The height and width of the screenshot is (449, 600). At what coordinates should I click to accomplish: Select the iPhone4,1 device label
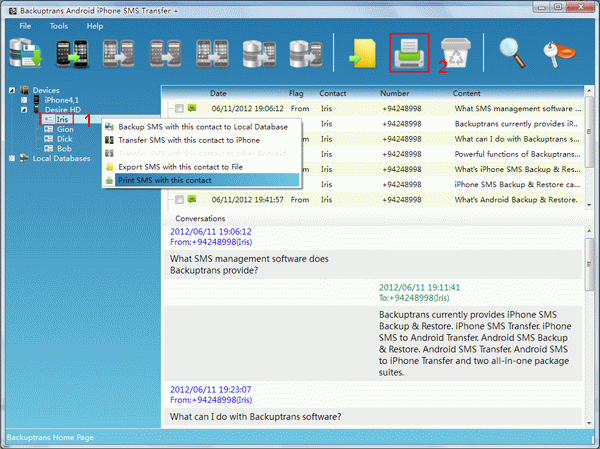tap(61, 100)
